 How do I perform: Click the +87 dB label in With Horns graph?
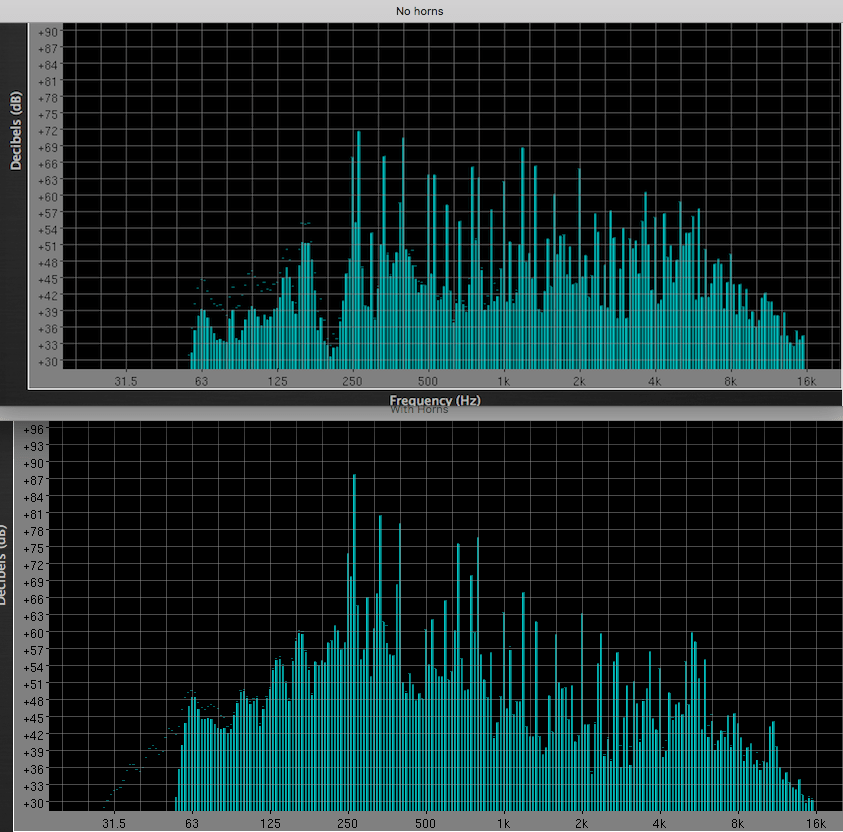[x=33, y=480]
